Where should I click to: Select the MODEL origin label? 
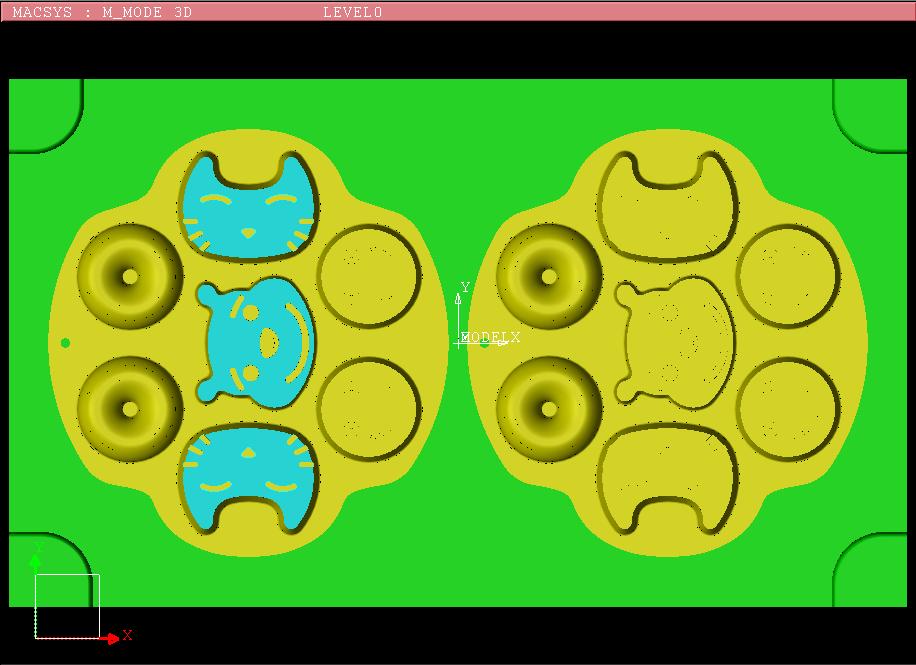tap(483, 337)
